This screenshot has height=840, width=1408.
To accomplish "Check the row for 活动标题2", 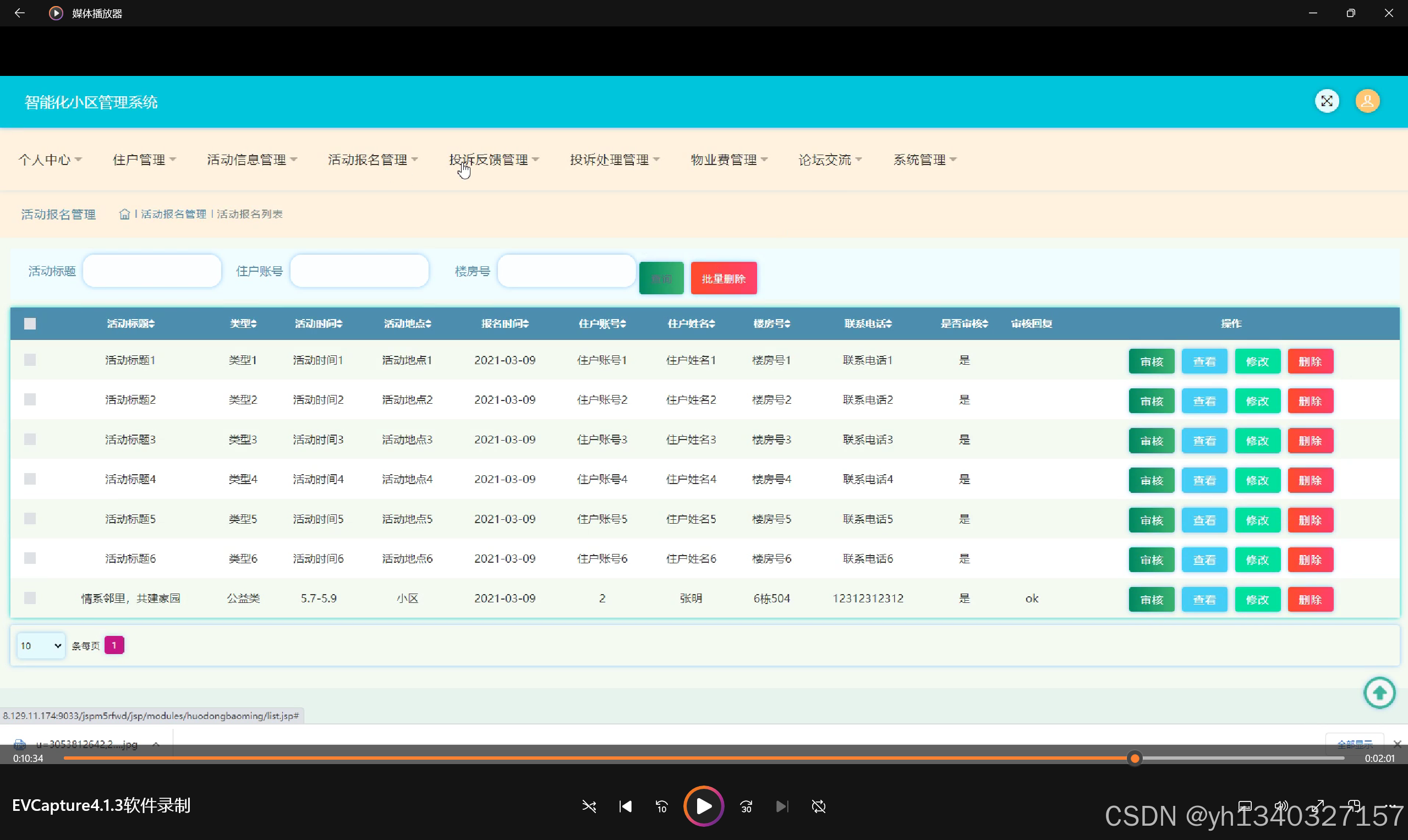I will pyautogui.click(x=30, y=399).
